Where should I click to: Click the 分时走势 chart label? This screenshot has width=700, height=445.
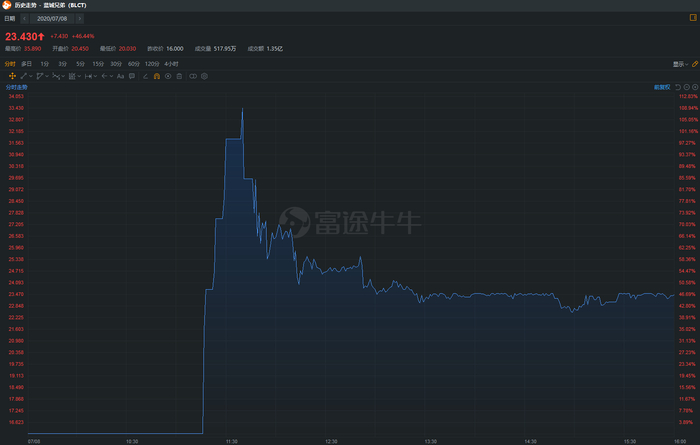(17, 87)
